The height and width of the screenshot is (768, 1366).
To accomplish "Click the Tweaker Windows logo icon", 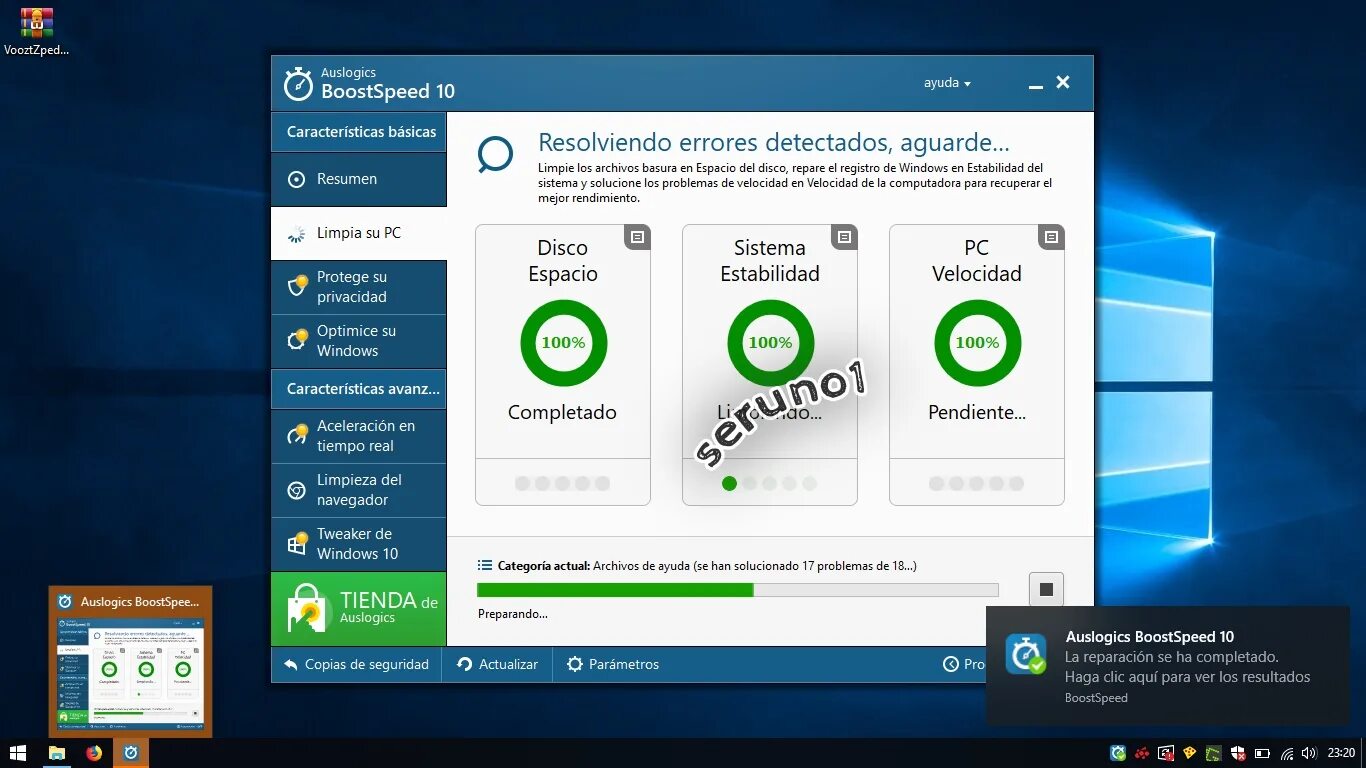I will pos(297,543).
